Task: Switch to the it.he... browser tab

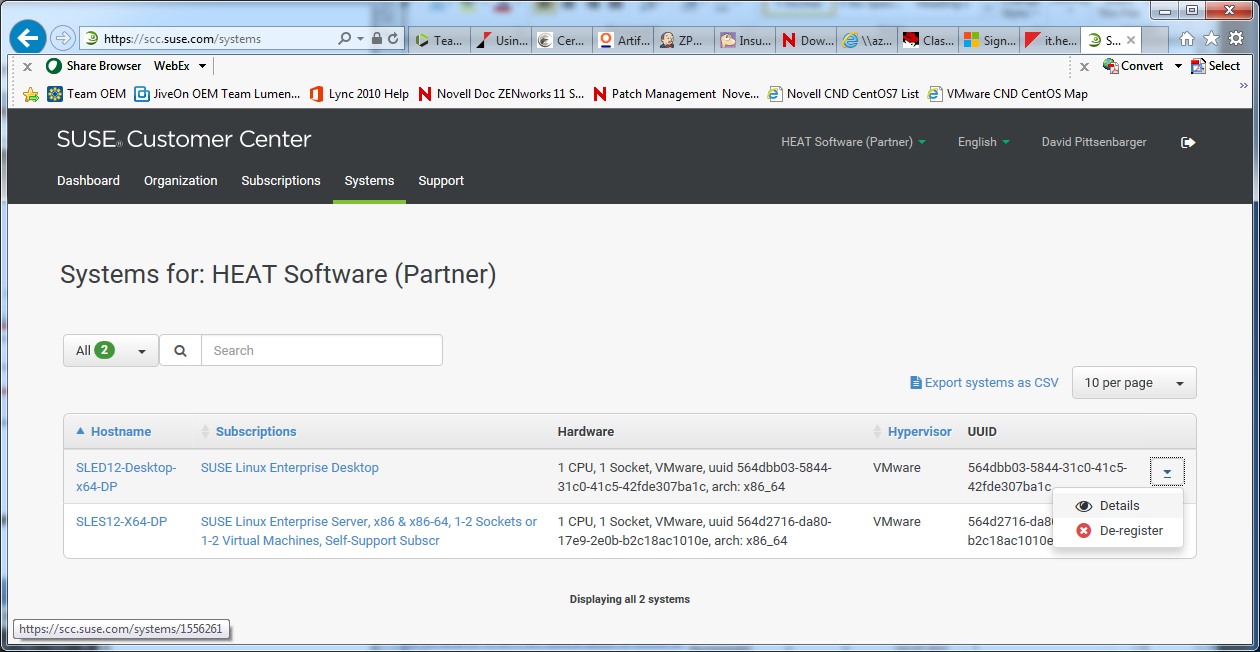Action: (x=1049, y=41)
